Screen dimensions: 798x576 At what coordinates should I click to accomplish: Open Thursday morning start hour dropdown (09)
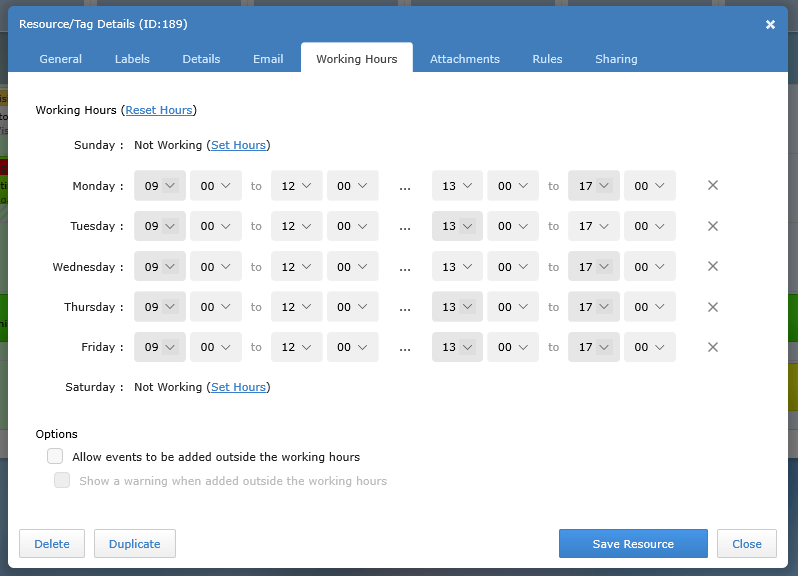tap(160, 307)
